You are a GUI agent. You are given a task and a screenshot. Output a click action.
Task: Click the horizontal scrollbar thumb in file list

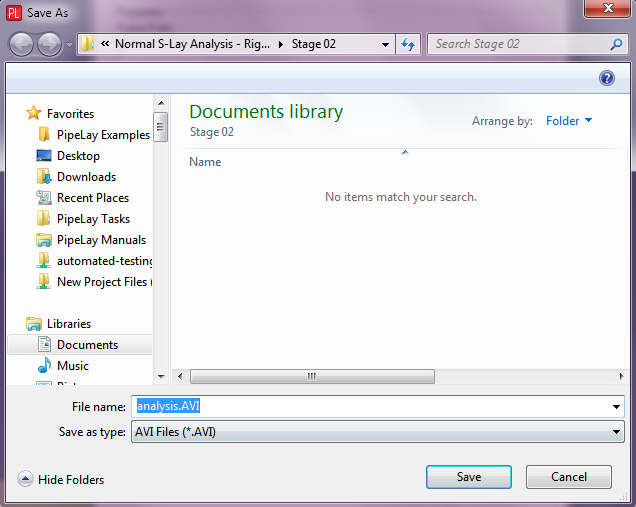312,377
